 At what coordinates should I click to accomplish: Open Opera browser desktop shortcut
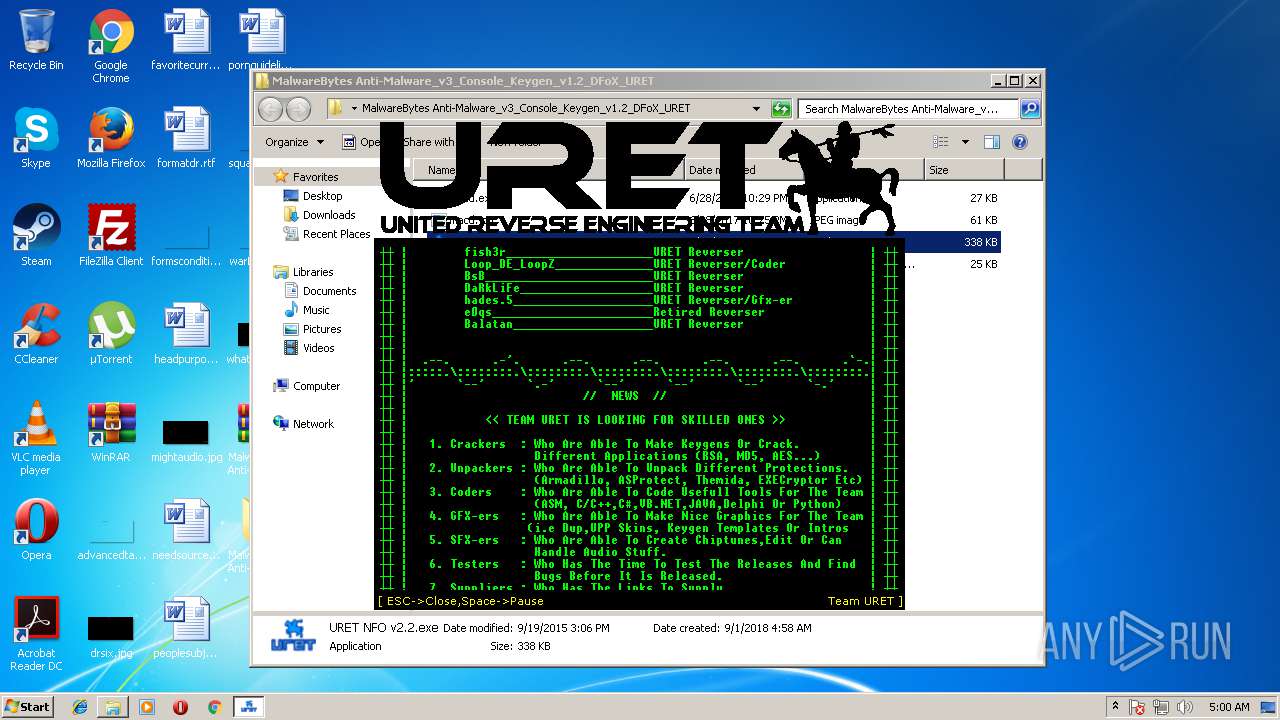click(36, 531)
